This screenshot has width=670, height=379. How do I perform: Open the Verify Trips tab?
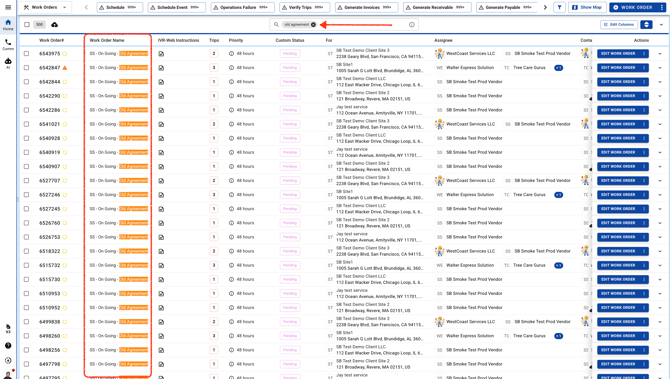pos(304,7)
